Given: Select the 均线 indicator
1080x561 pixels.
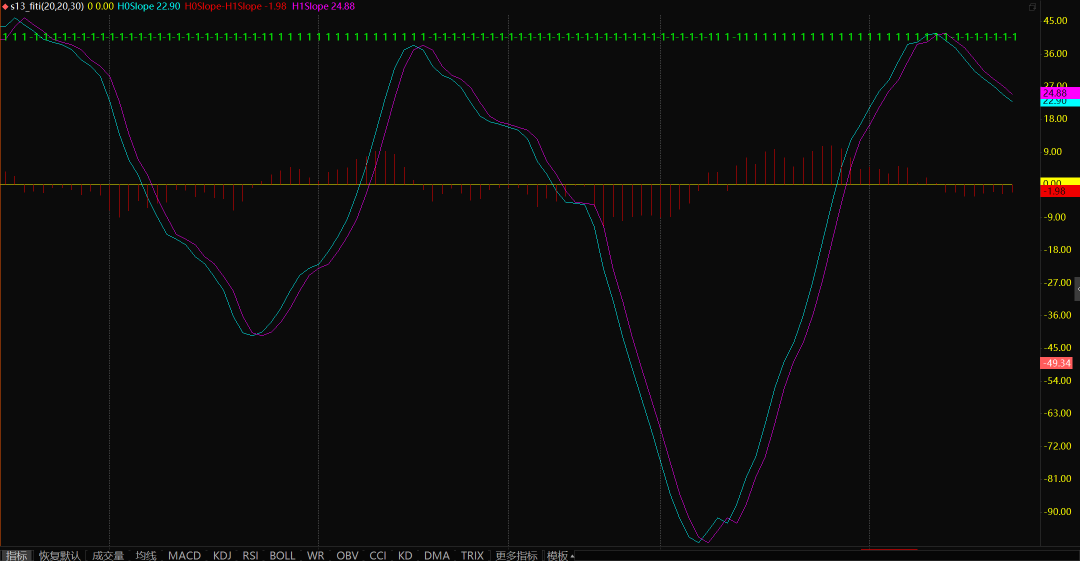Looking at the screenshot, I should point(146,555).
